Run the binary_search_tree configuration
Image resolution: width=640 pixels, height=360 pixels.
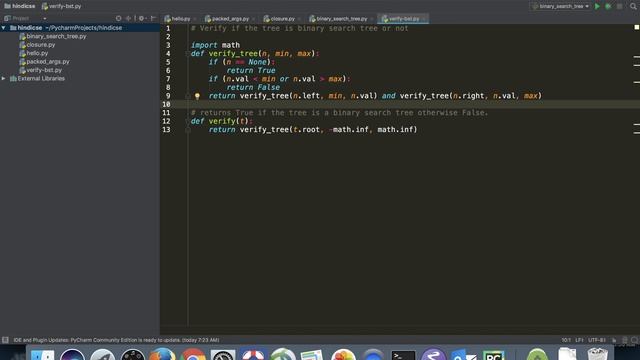point(597,6)
